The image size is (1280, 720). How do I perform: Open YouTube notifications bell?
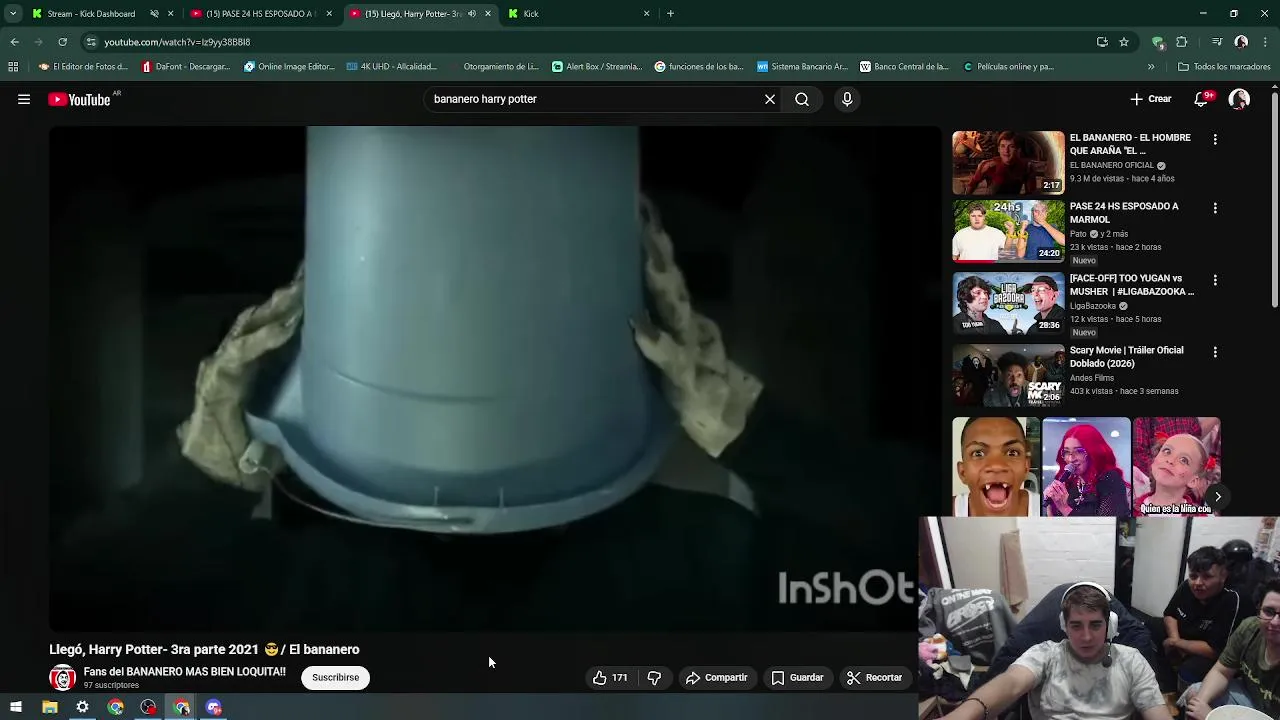(1202, 99)
